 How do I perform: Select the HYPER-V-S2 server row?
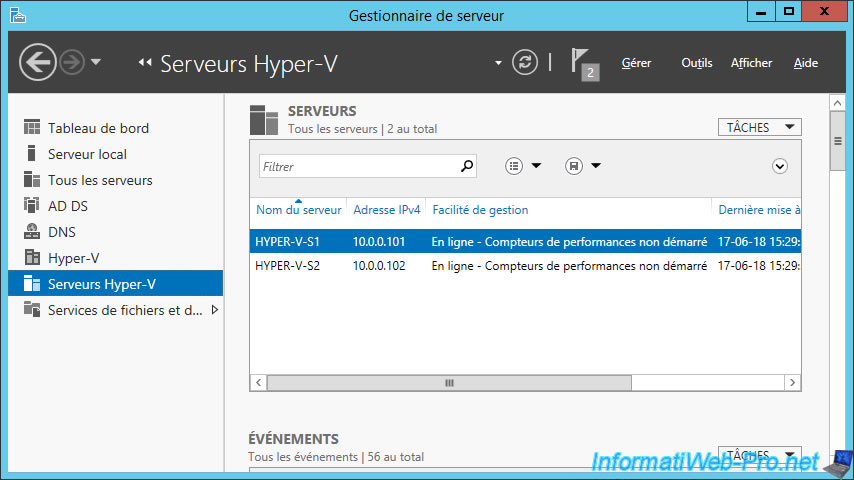point(525,265)
